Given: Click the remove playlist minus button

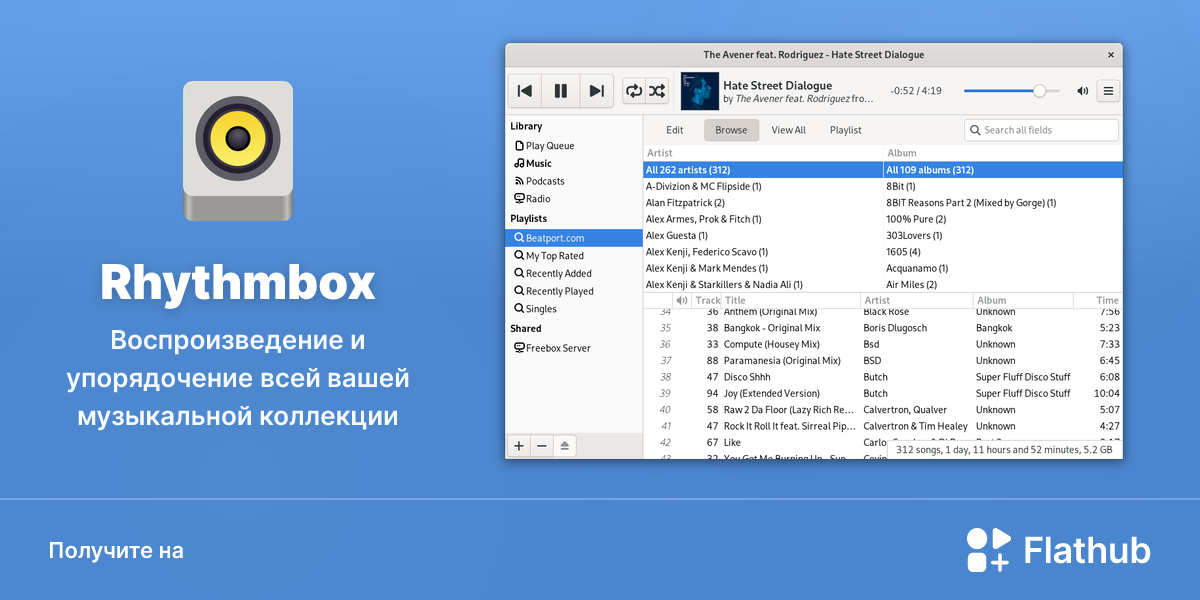Looking at the screenshot, I should [541, 446].
